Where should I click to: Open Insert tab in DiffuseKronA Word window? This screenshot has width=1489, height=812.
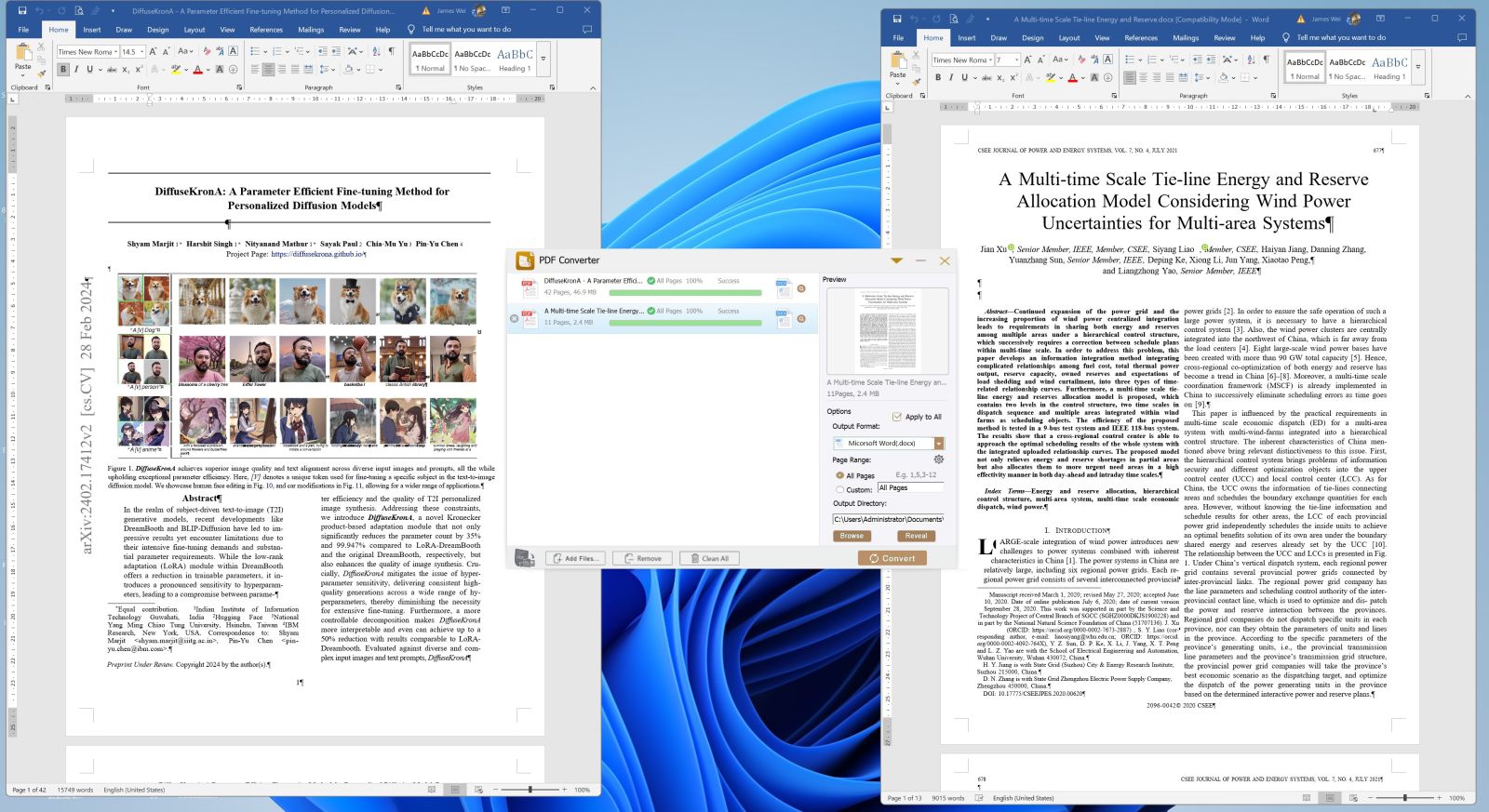pyautogui.click(x=91, y=30)
